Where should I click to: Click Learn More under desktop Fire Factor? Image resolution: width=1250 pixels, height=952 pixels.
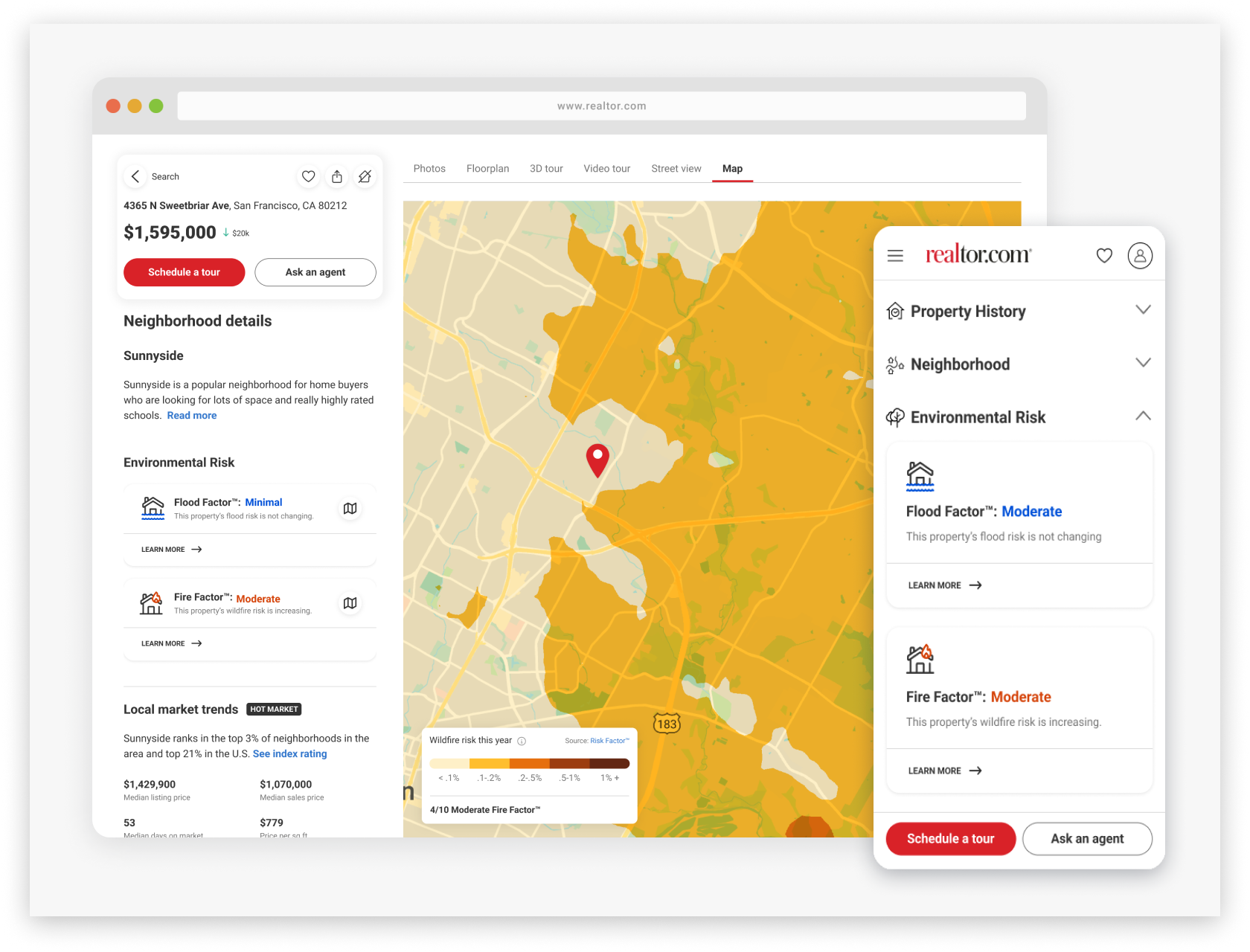172,643
